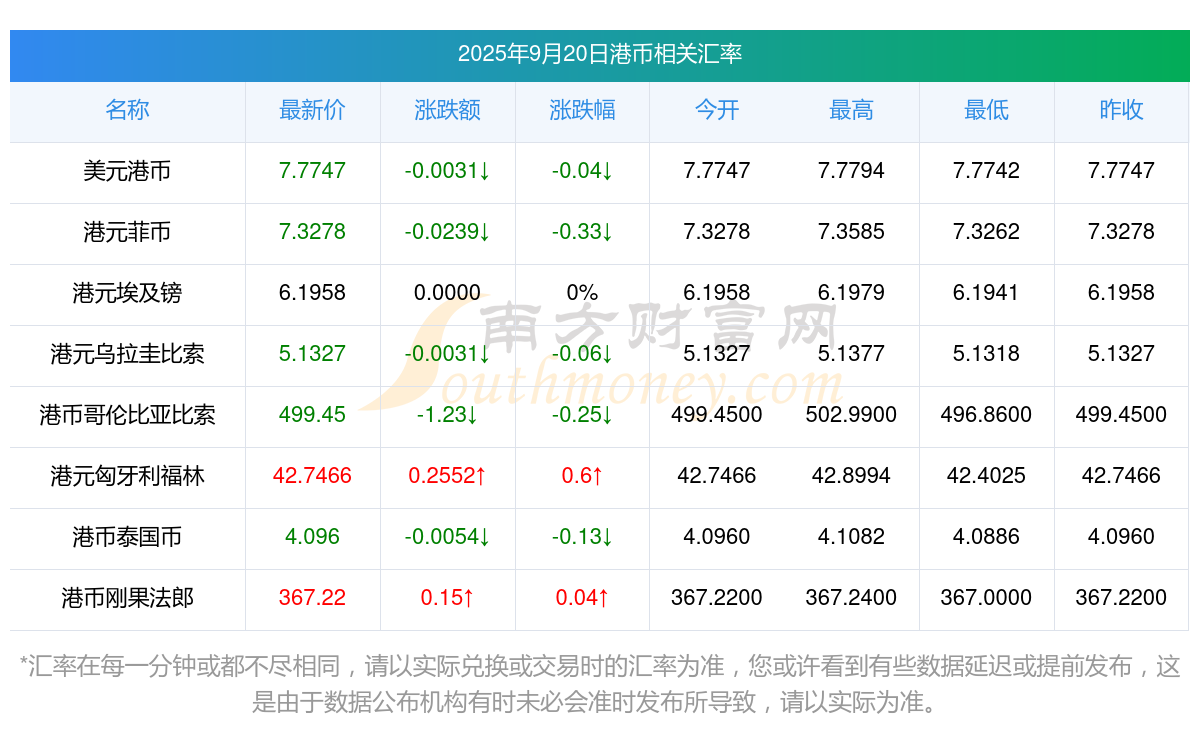This screenshot has width=1200, height=733.
Task: Select the 美元港币 row name
Action: (127, 171)
